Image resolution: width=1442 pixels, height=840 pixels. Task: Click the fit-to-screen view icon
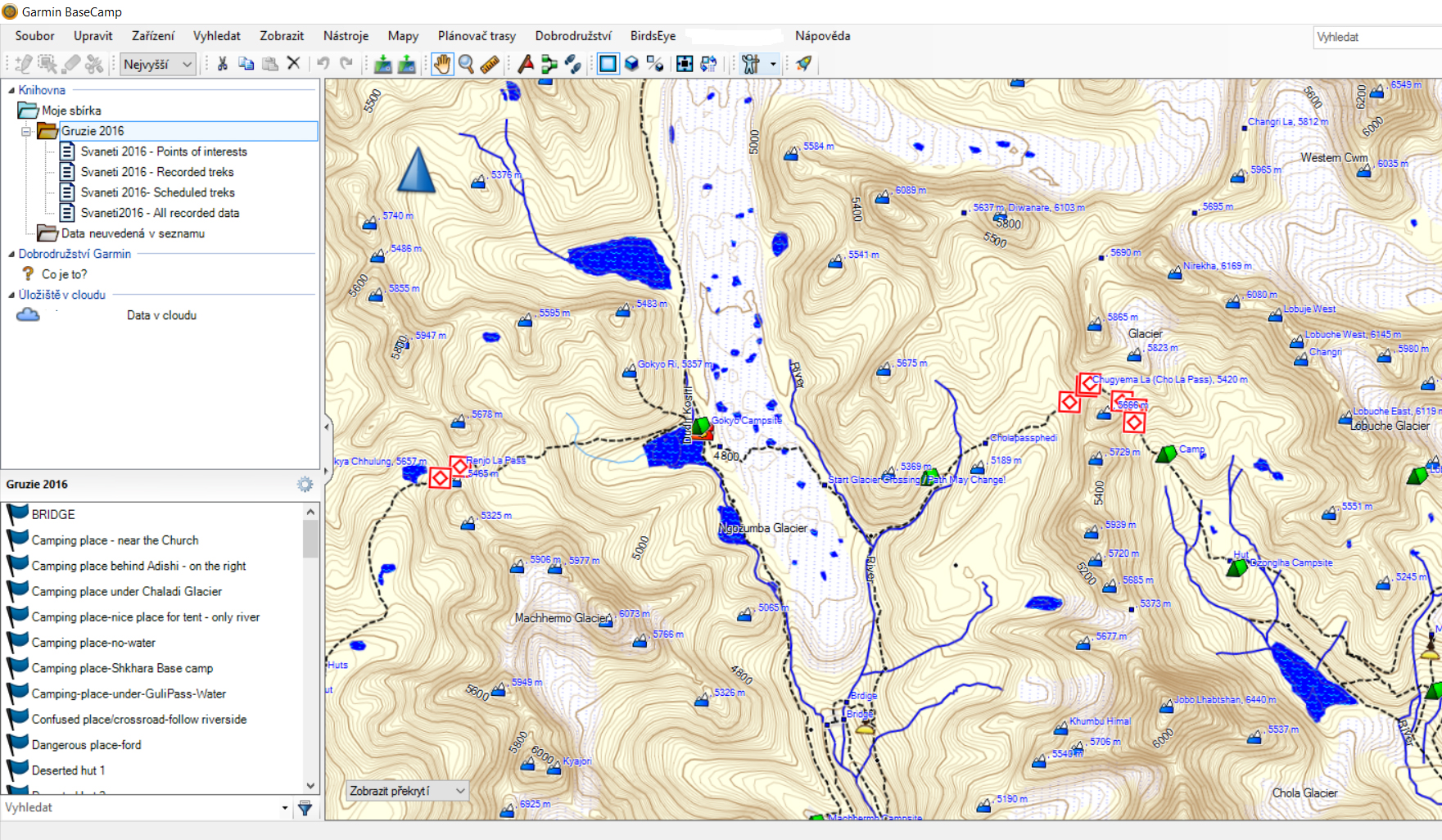click(x=685, y=64)
